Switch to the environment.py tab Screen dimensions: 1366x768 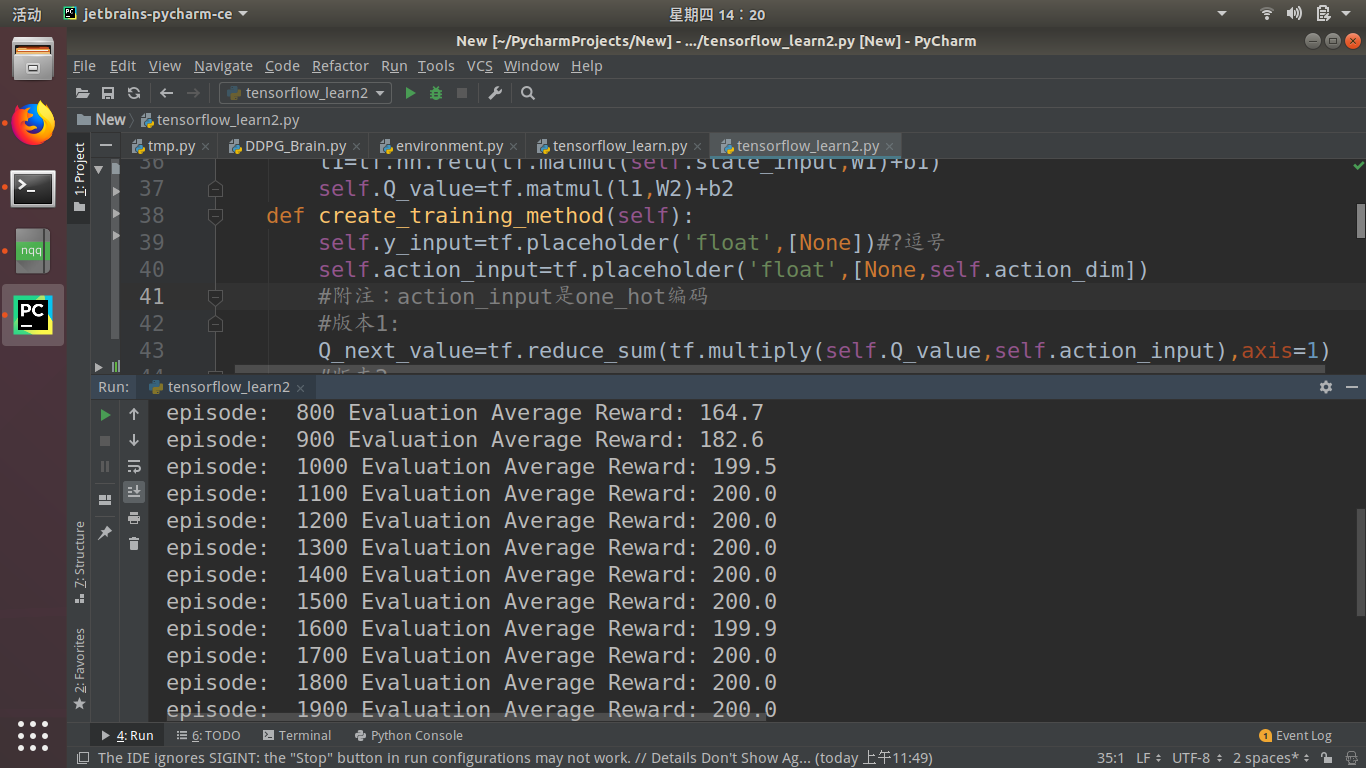tap(449, 146)
